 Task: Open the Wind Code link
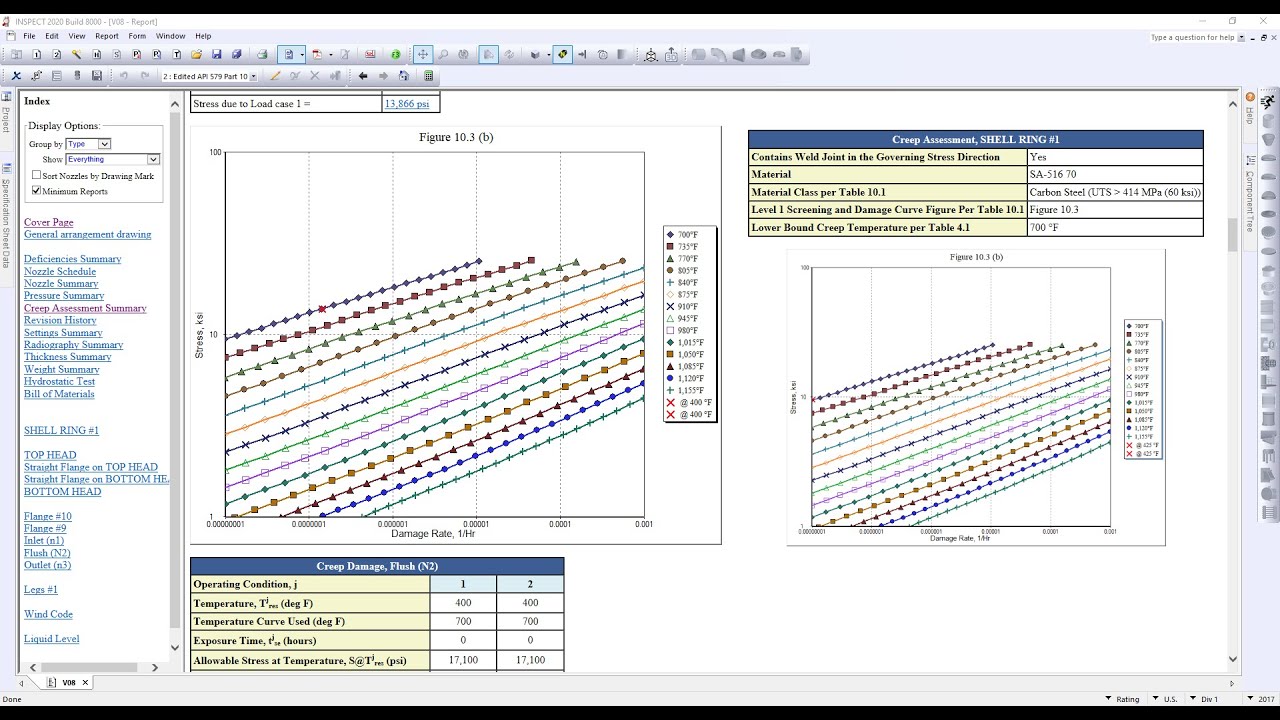point(48,614)
